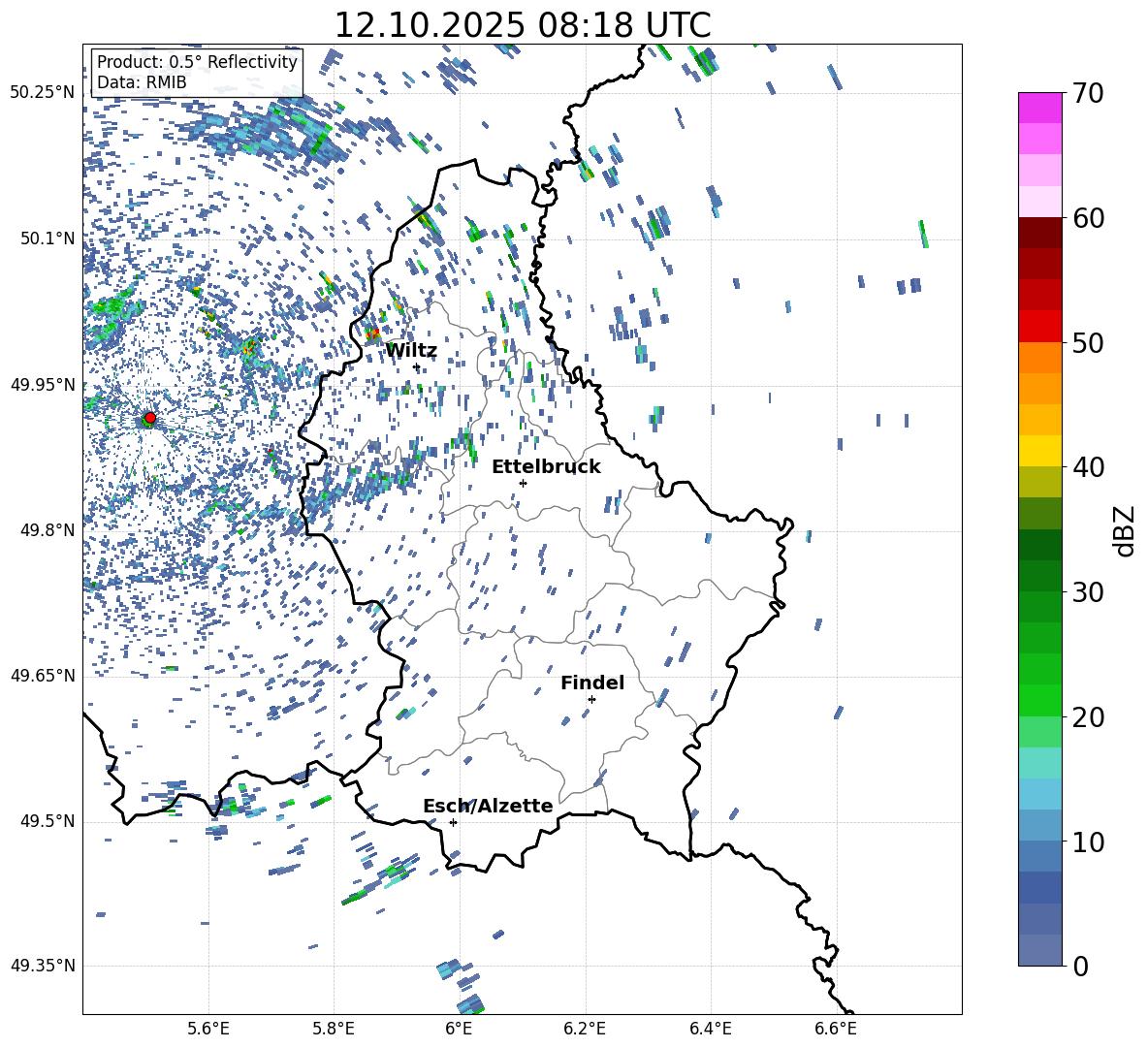
Task: Click the 10 value on the colorbar
Action: (1088, 842)
